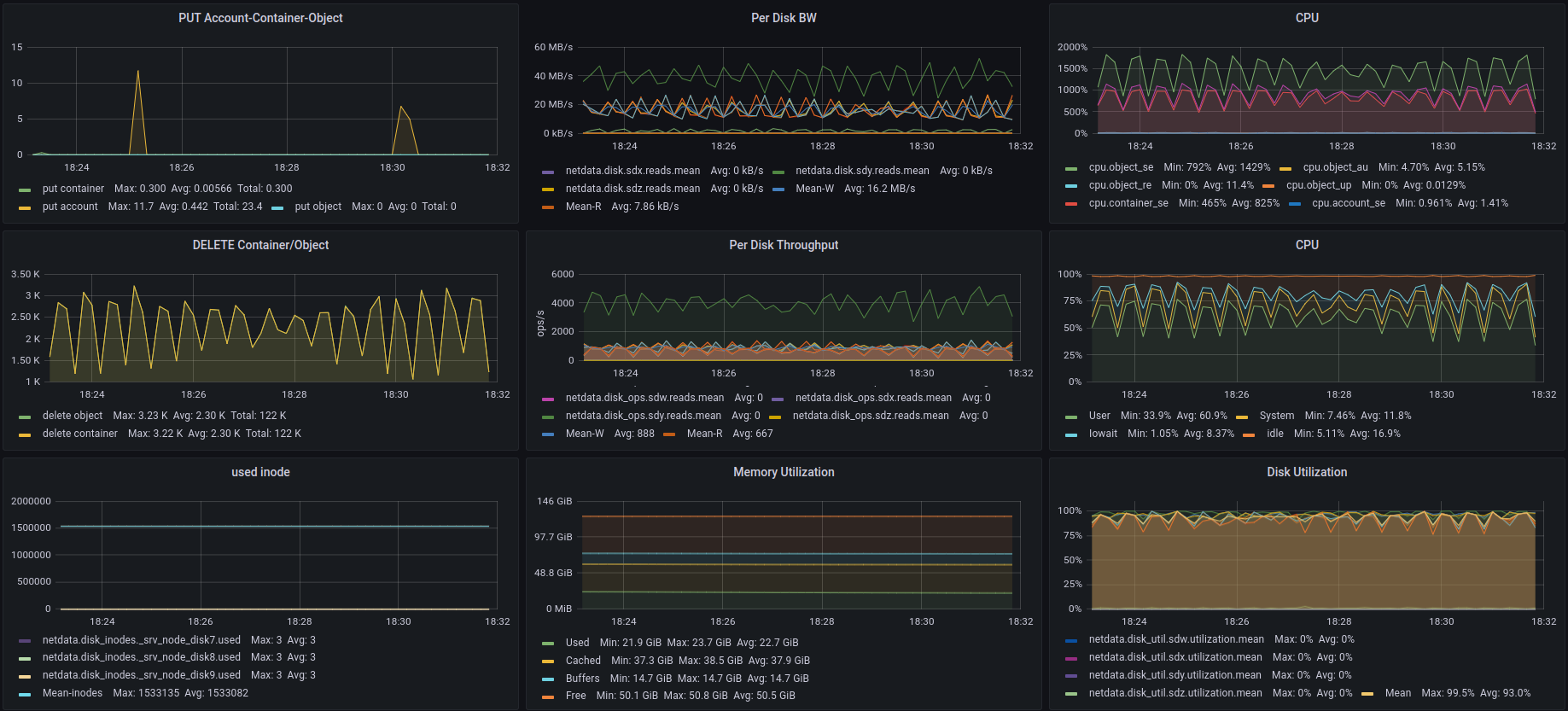Click the red swatch next to cpu.container_se
The height and width of the screenshot is (711, 1568).
[1071, 204]
